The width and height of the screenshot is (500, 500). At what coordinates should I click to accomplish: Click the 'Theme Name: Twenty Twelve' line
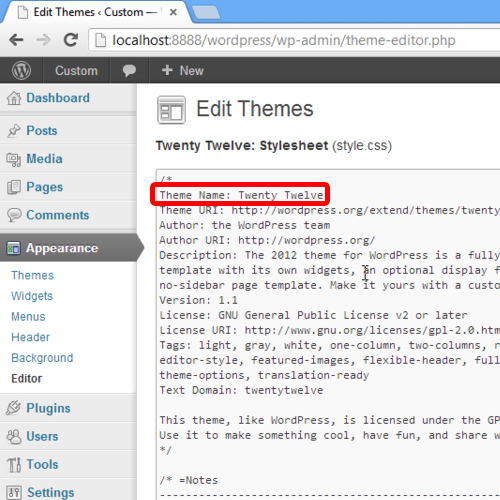coord(241,195)
